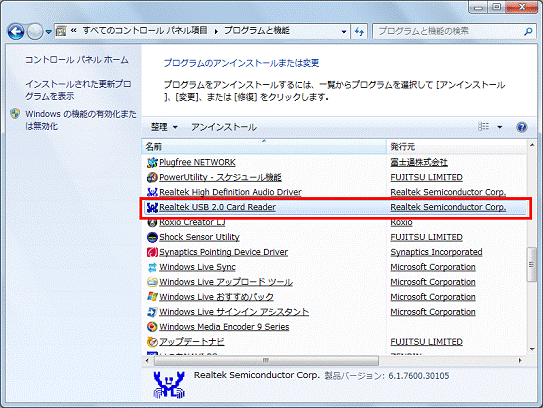Sort by the 発行元 column header
The image size is (543, 408).
(x=456, y=147)
